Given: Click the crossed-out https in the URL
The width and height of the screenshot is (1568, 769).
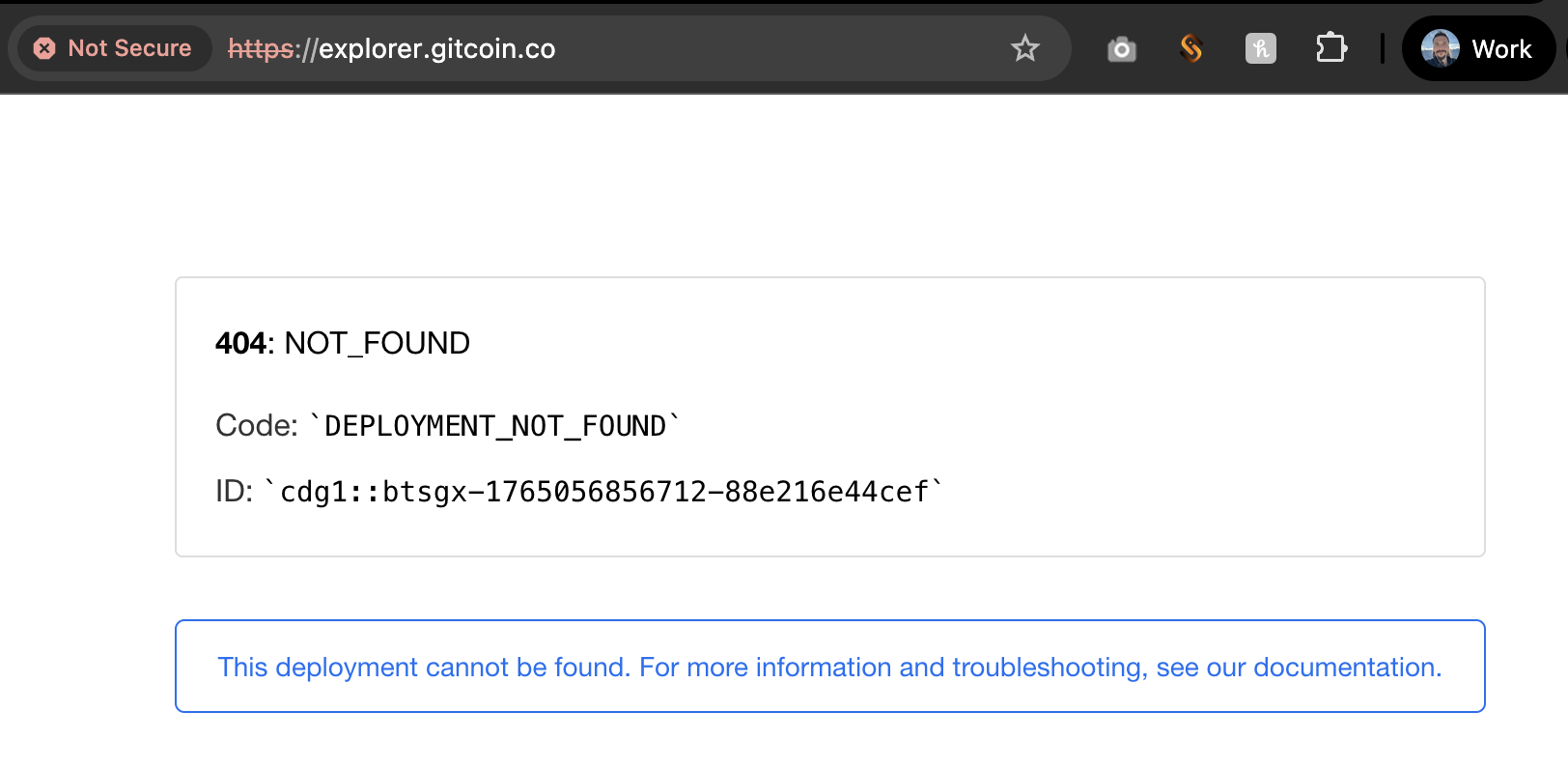Looking at the screenshot, I should pyautogui.click(x=261, y=48).
